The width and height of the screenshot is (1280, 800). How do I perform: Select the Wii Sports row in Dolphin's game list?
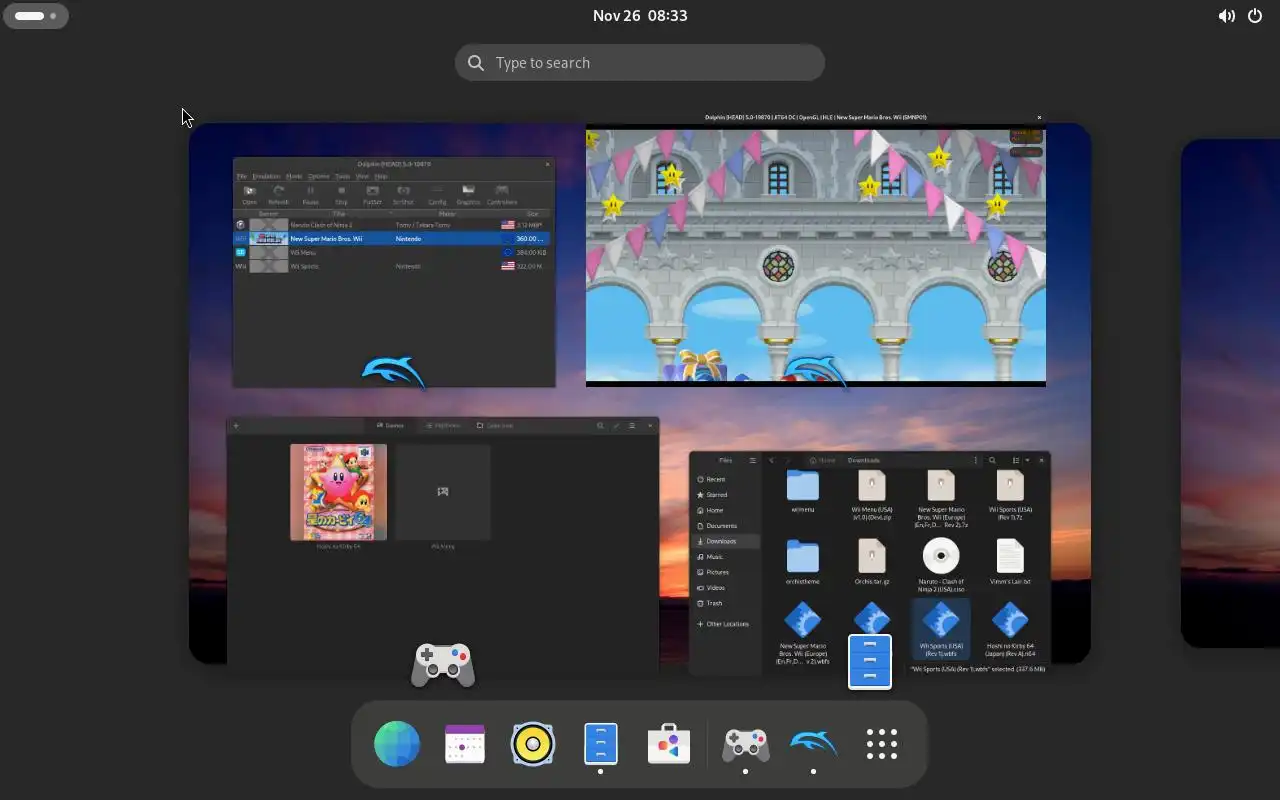pos(392,266)
